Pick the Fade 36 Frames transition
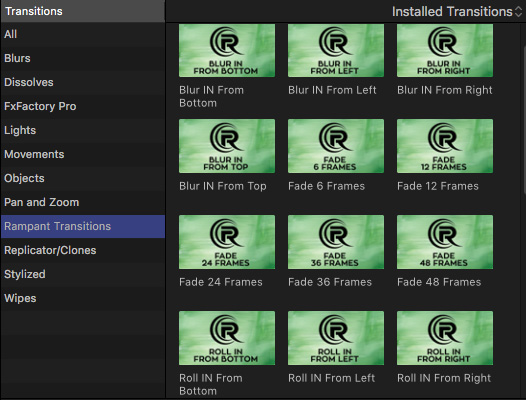 click(336, 242)
